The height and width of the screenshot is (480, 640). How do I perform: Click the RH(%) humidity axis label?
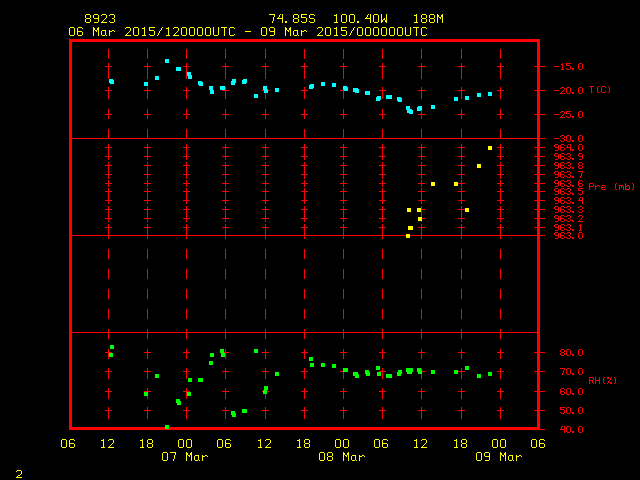click(x=600, y=380)
